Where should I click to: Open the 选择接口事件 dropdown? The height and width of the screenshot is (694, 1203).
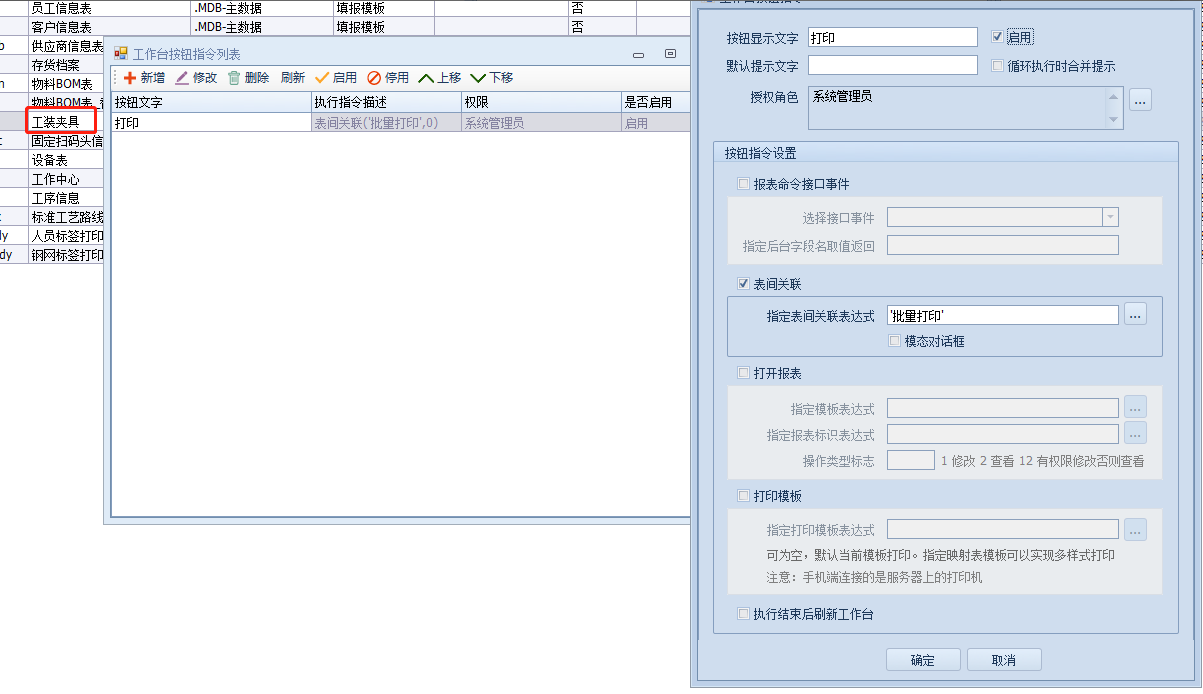pos(1109,217)
